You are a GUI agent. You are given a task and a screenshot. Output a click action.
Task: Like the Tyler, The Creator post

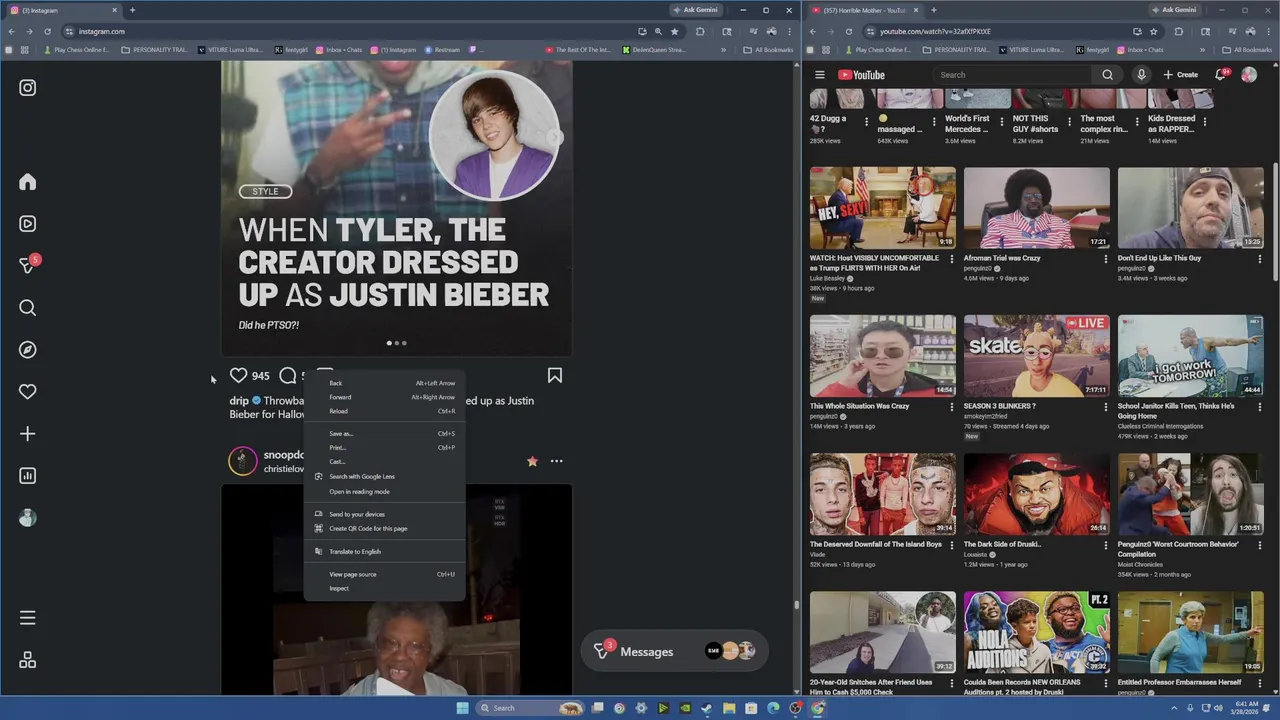238,375
